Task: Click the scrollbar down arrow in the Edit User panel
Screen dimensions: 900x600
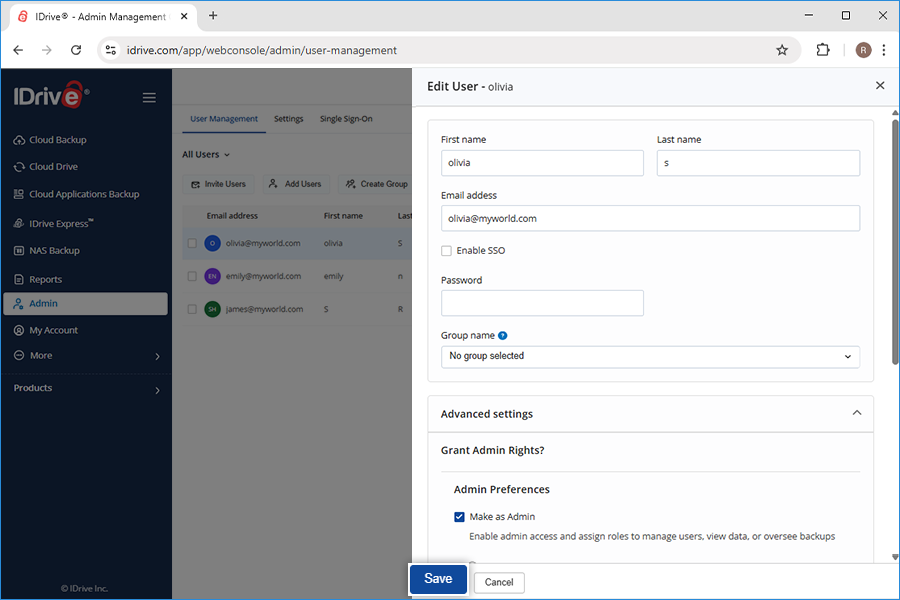Action: pos(895,557)
